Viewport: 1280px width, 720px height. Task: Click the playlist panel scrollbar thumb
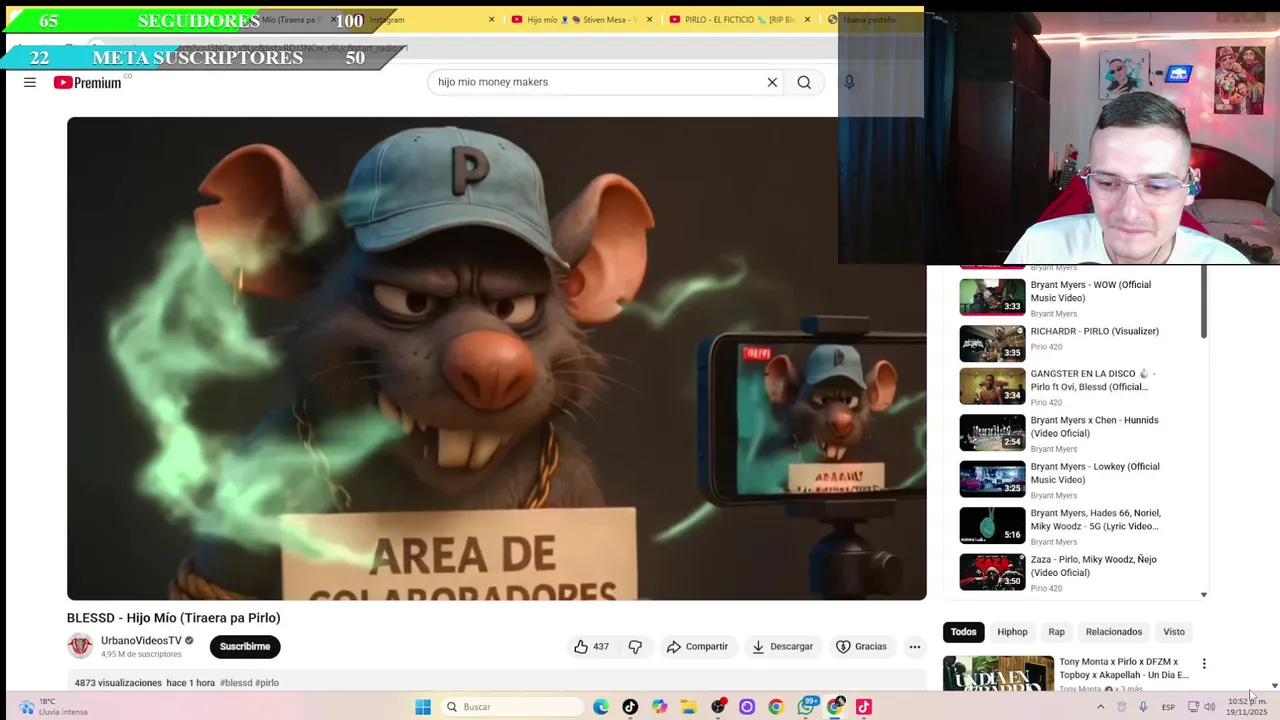(x=1204, y=300)
